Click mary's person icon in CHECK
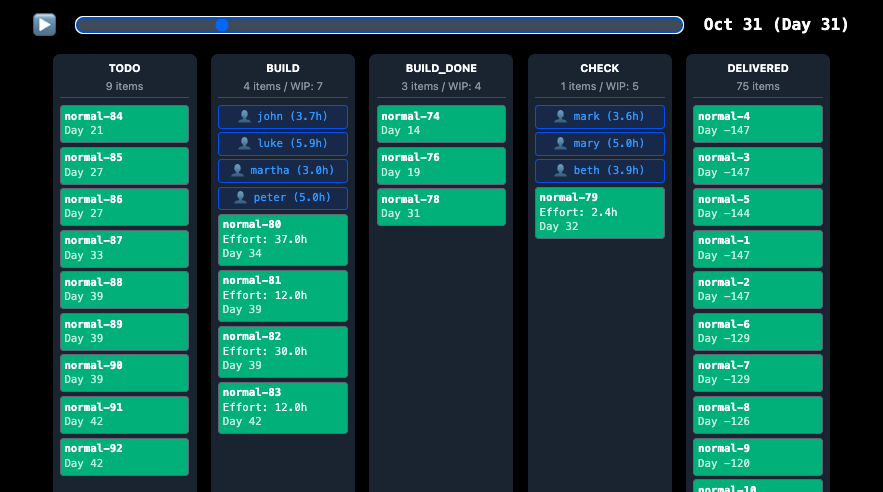The image size is (883, 492). click(x=561, y=144)
